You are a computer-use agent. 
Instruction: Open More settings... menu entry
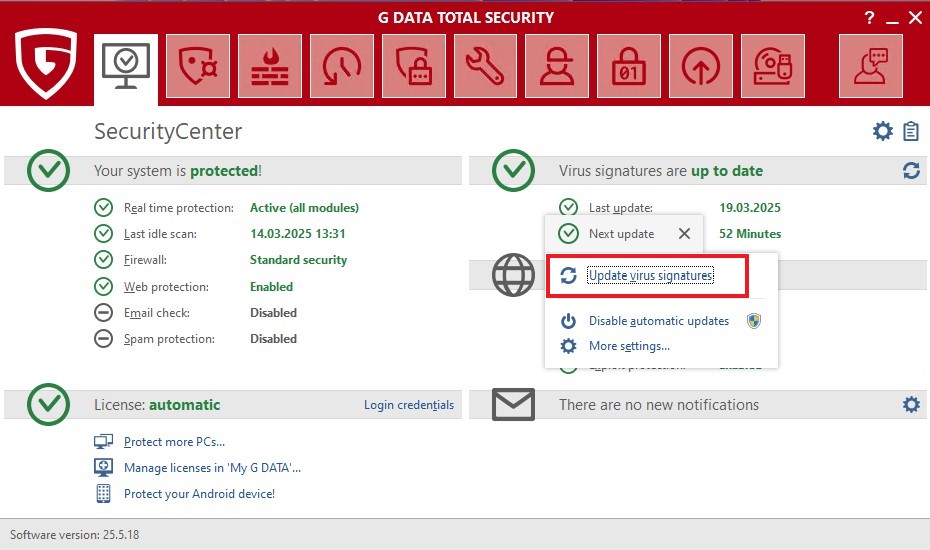[x=629, y=346]
